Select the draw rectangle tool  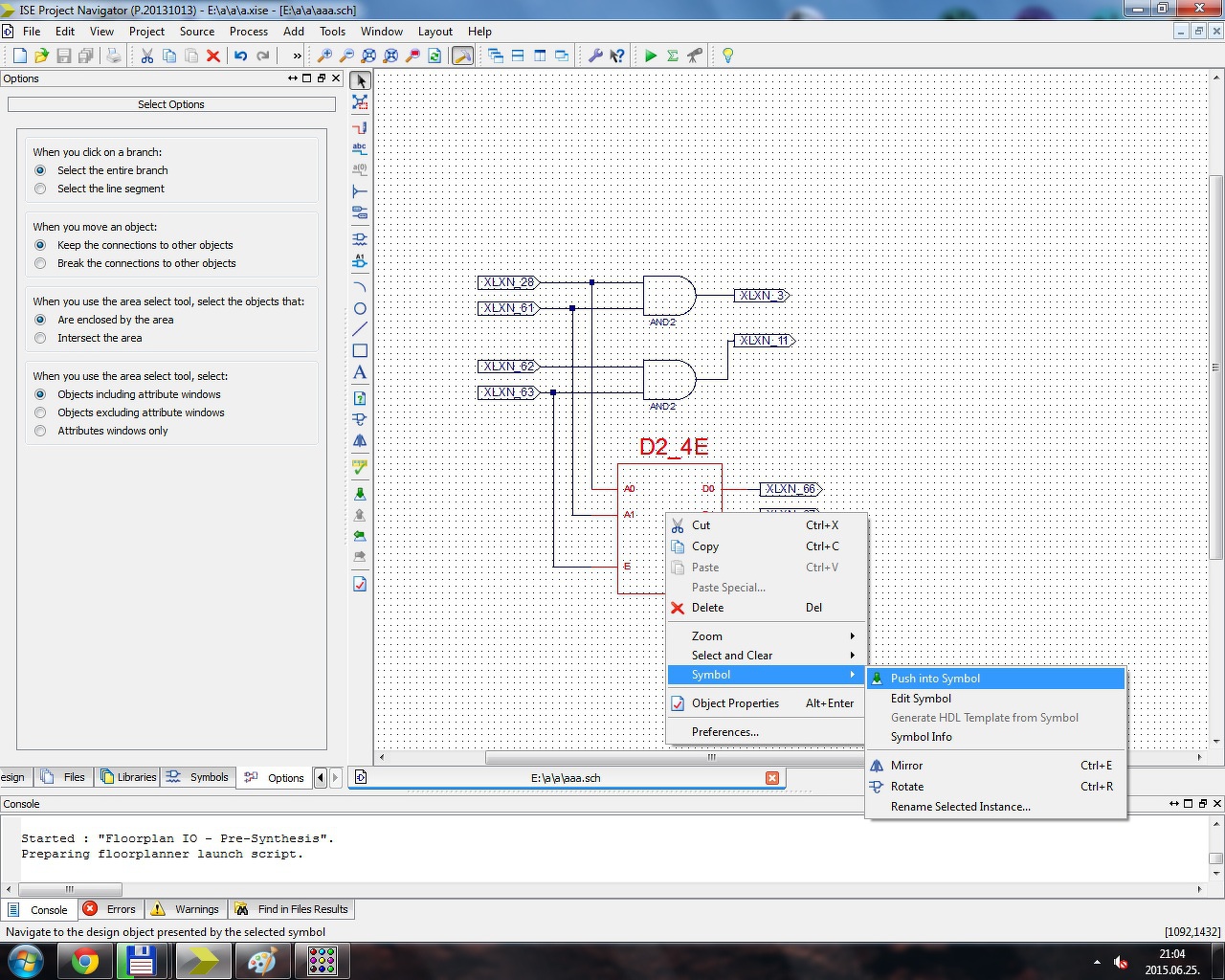coord(360,351)
